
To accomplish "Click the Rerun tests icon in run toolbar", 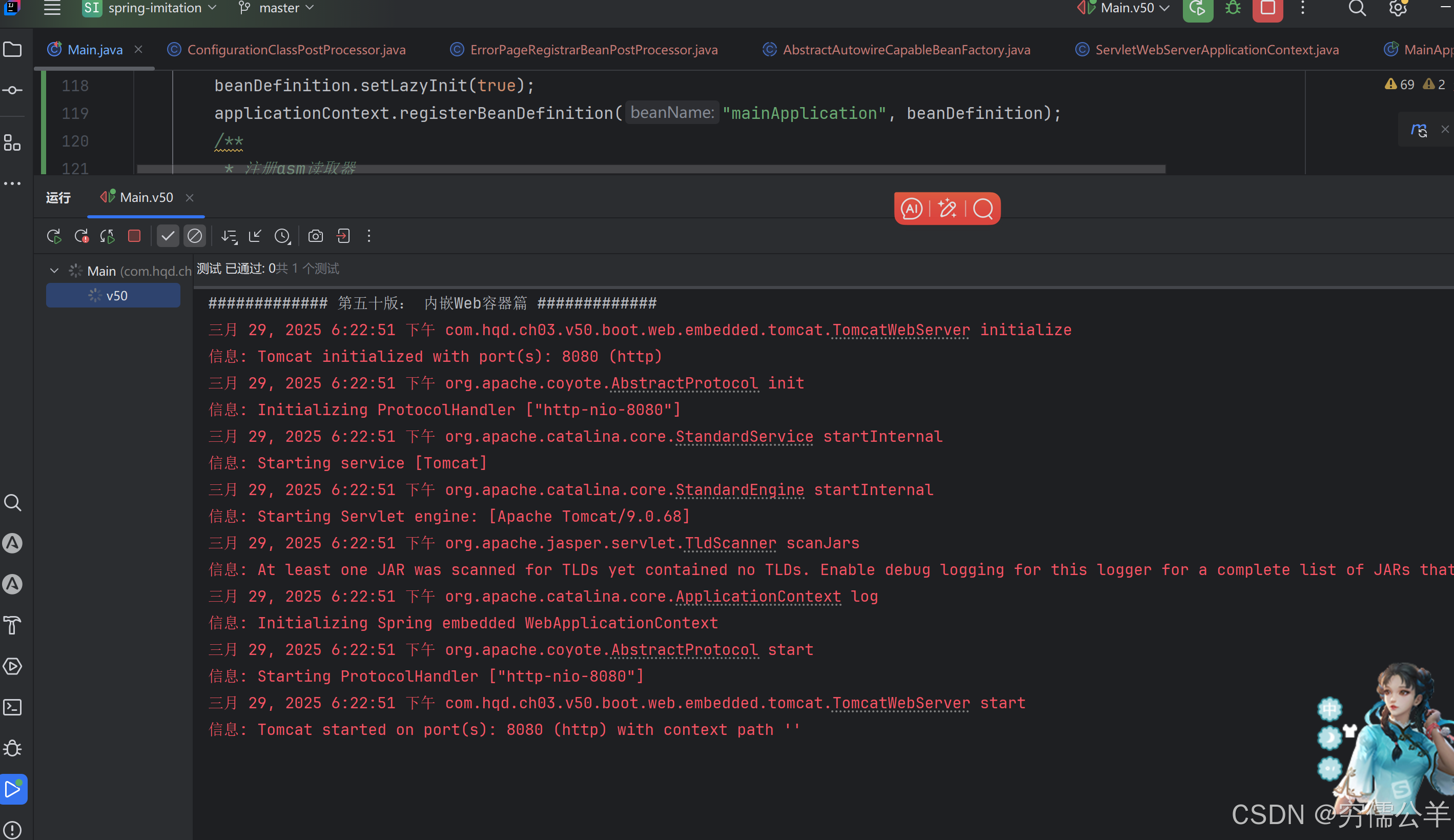I will click(54, 236).
